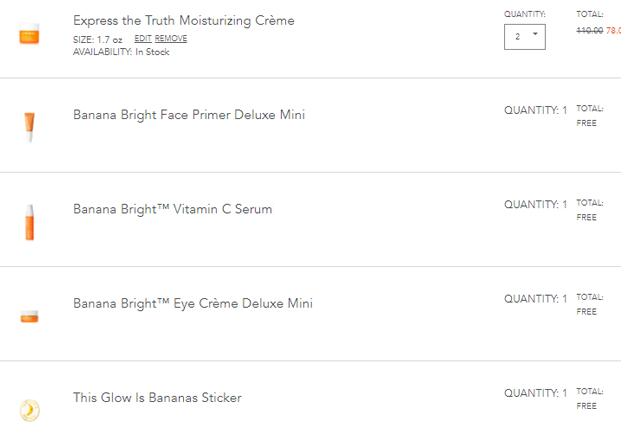Click the discounted 78 total price
This screenshot has width=625, height=433.
614,30
